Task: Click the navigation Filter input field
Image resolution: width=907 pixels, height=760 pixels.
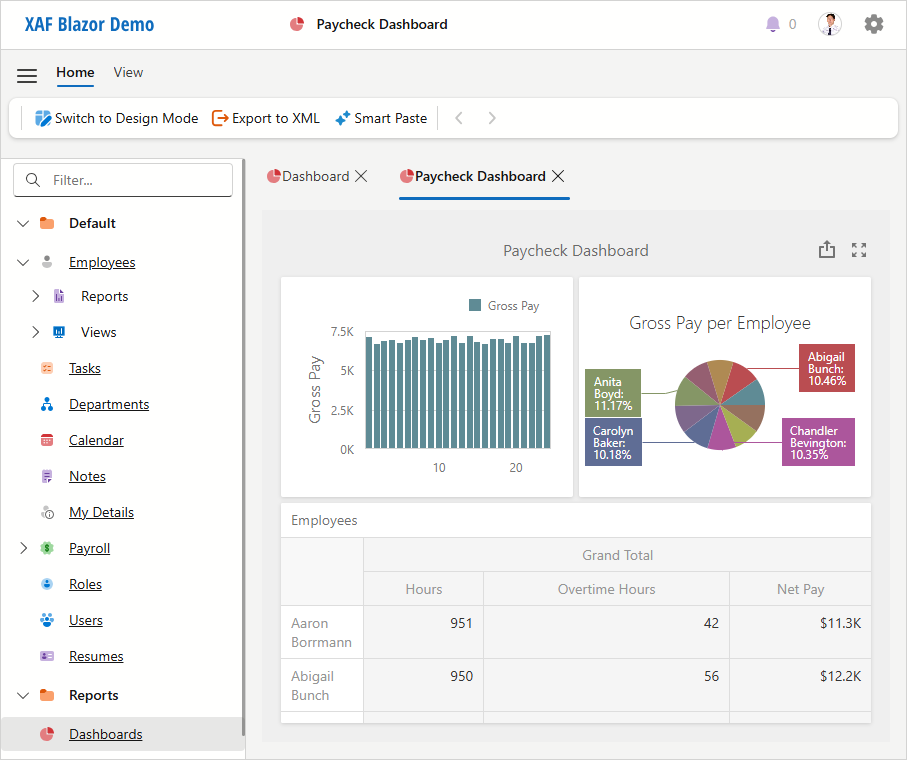Action: click(x=123, y=180)
